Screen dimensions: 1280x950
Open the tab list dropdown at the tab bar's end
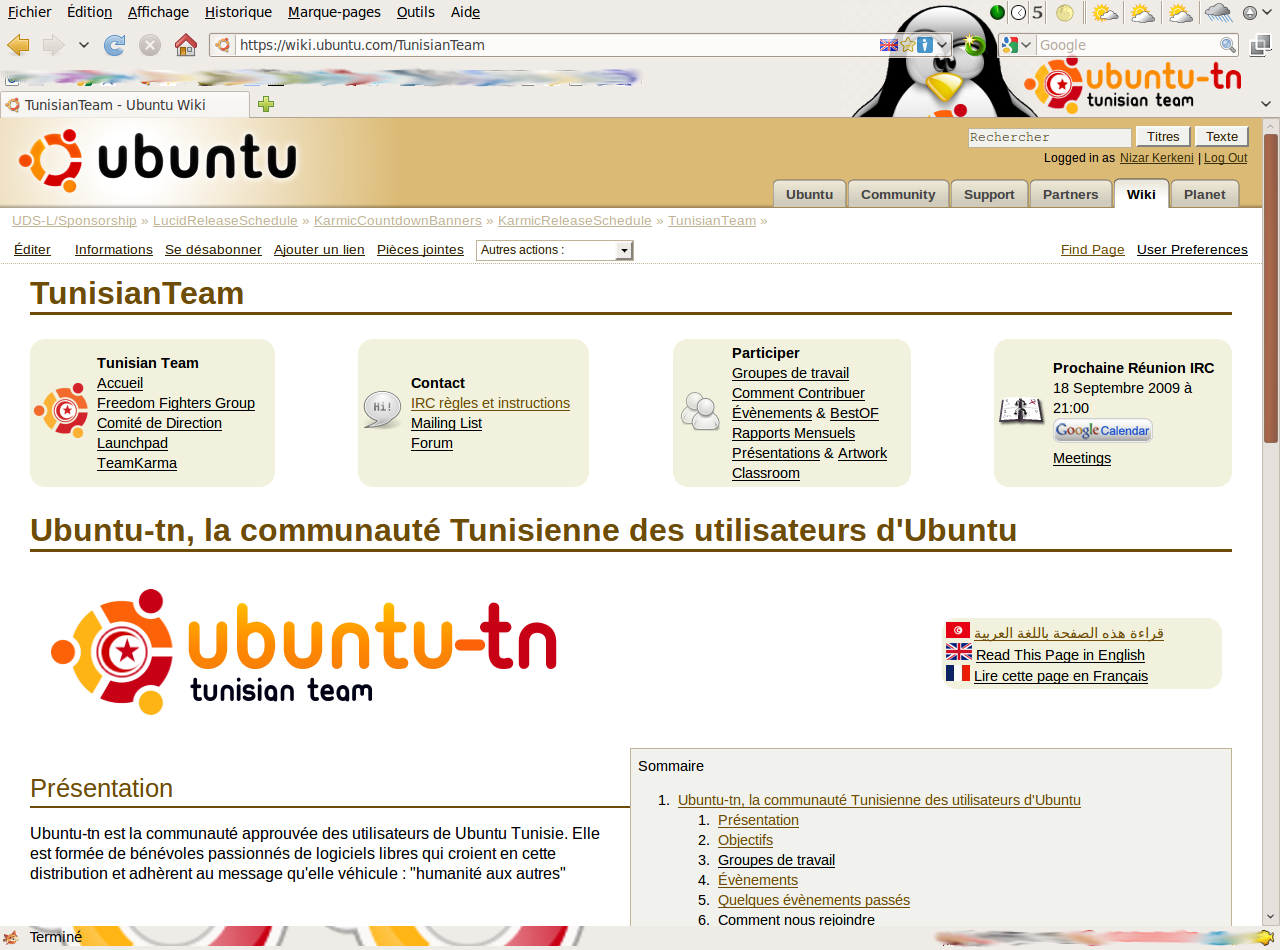click(x=1265, y=104)
